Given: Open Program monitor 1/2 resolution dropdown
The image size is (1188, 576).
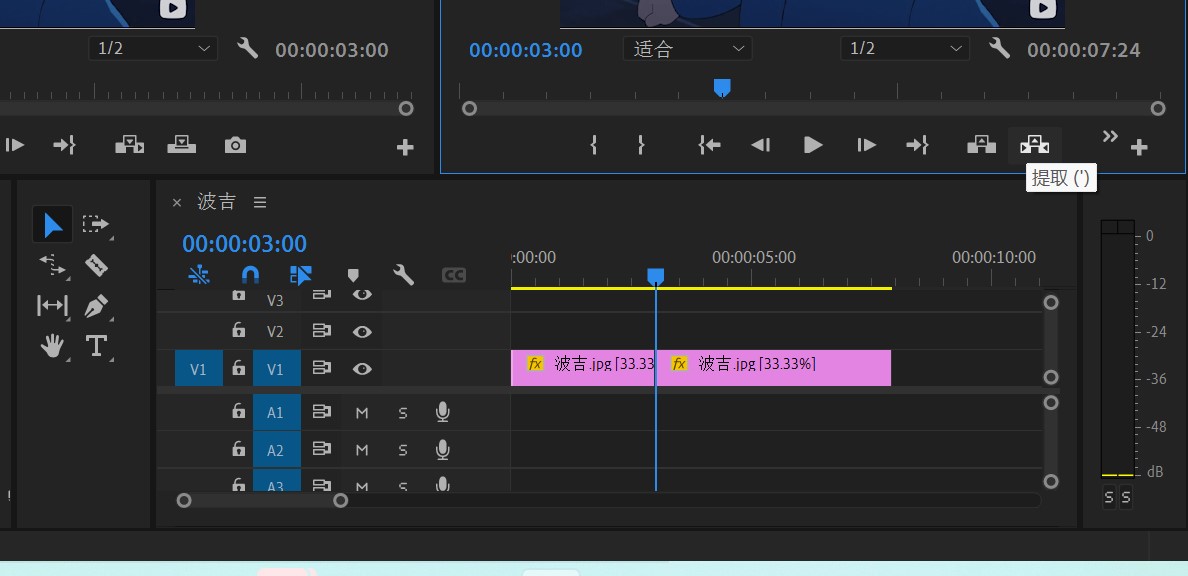Looking at the screenshot, I should pyautogui.click(x=905, y=49).
